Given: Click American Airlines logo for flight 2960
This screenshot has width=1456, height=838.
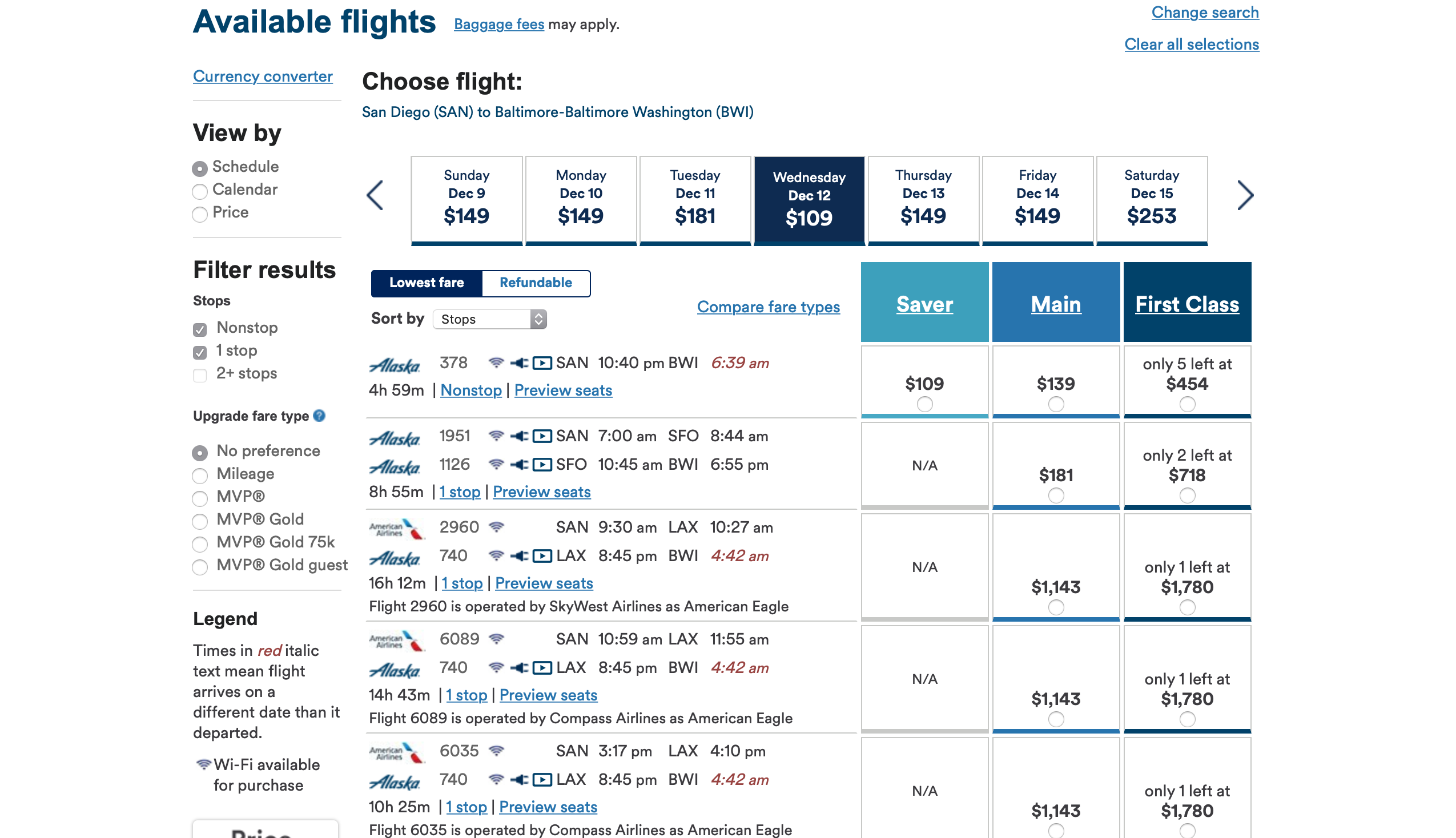Looking at the screenshot, I should (x=396, y=529).
